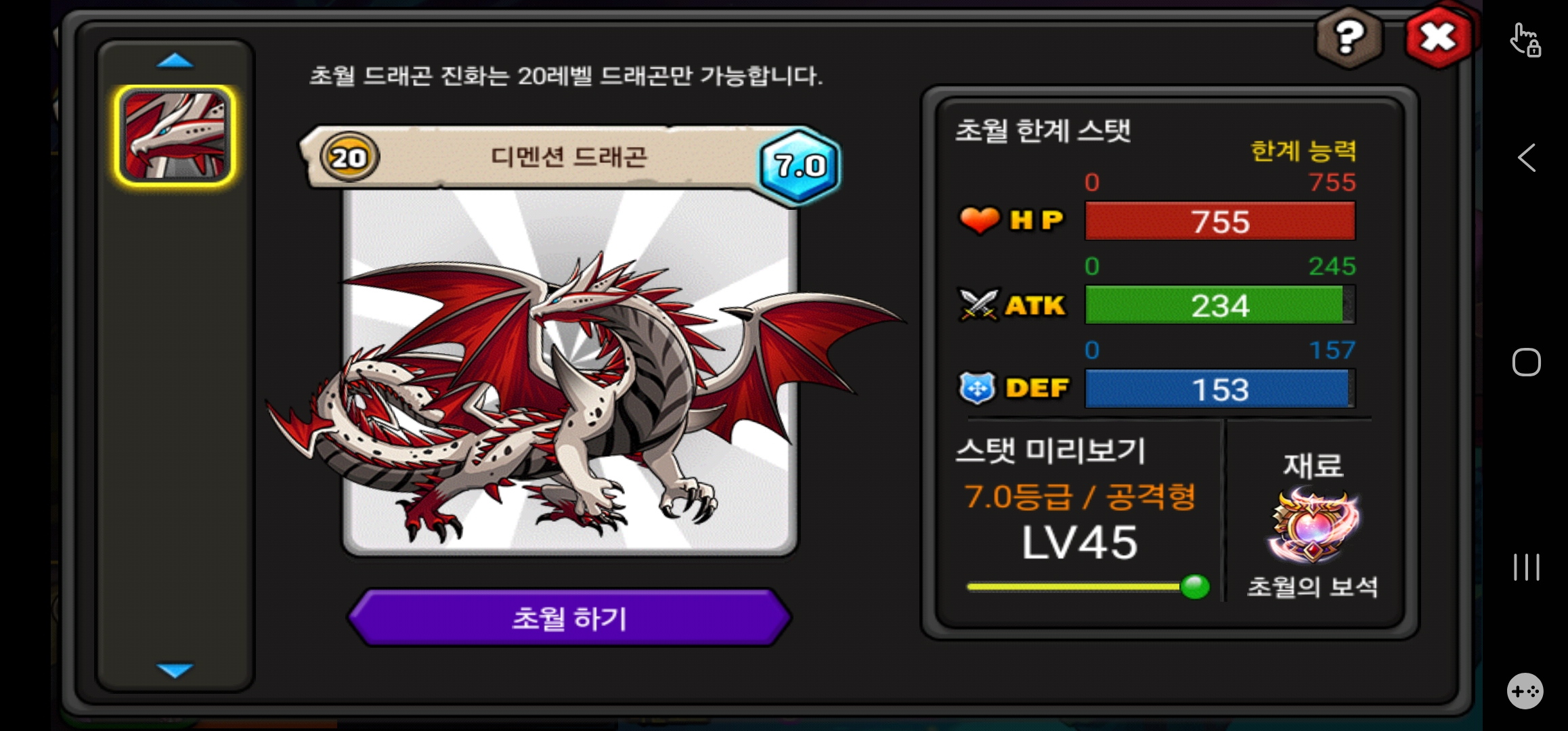This screenshot has width=1568, height=731.
Task: Tap the Android back arrow
Action: [x=1526, y=158]
